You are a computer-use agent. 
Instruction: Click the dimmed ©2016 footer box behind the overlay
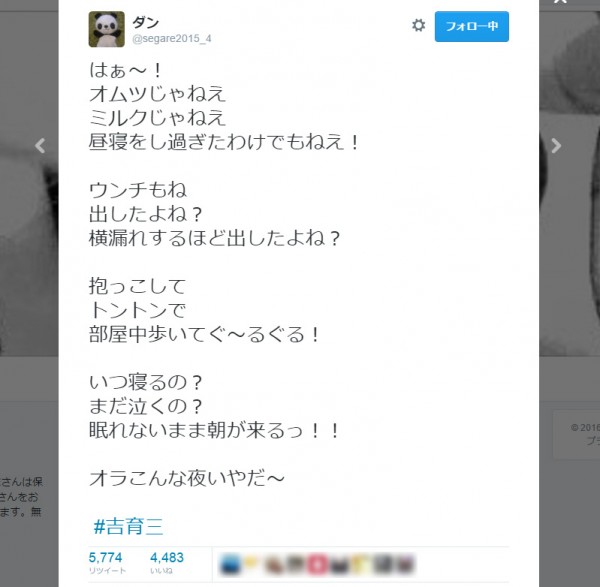tap(576, 434)
